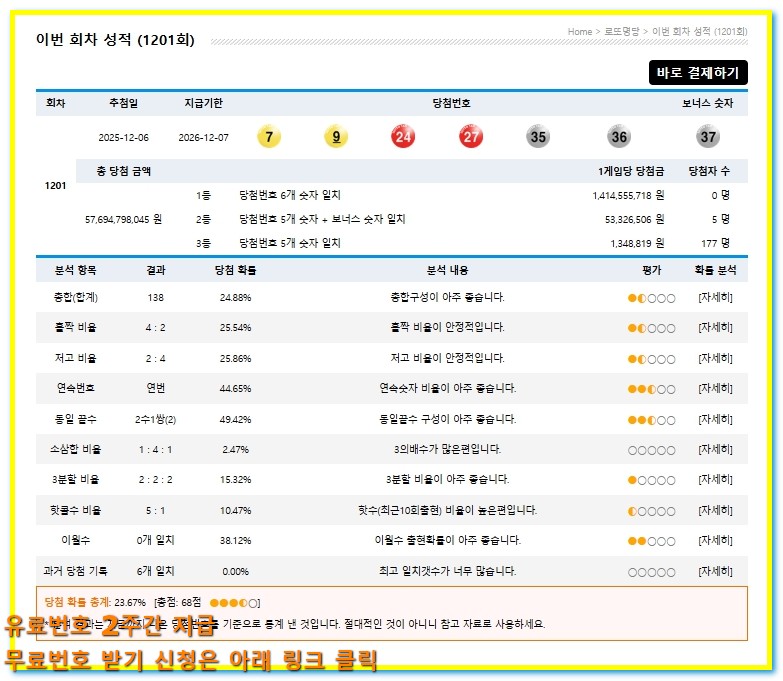The image size is (783, 681).
Task: Click rating dots for 연속번호 row
Action: pyautogui.click(x=652, y=389)
